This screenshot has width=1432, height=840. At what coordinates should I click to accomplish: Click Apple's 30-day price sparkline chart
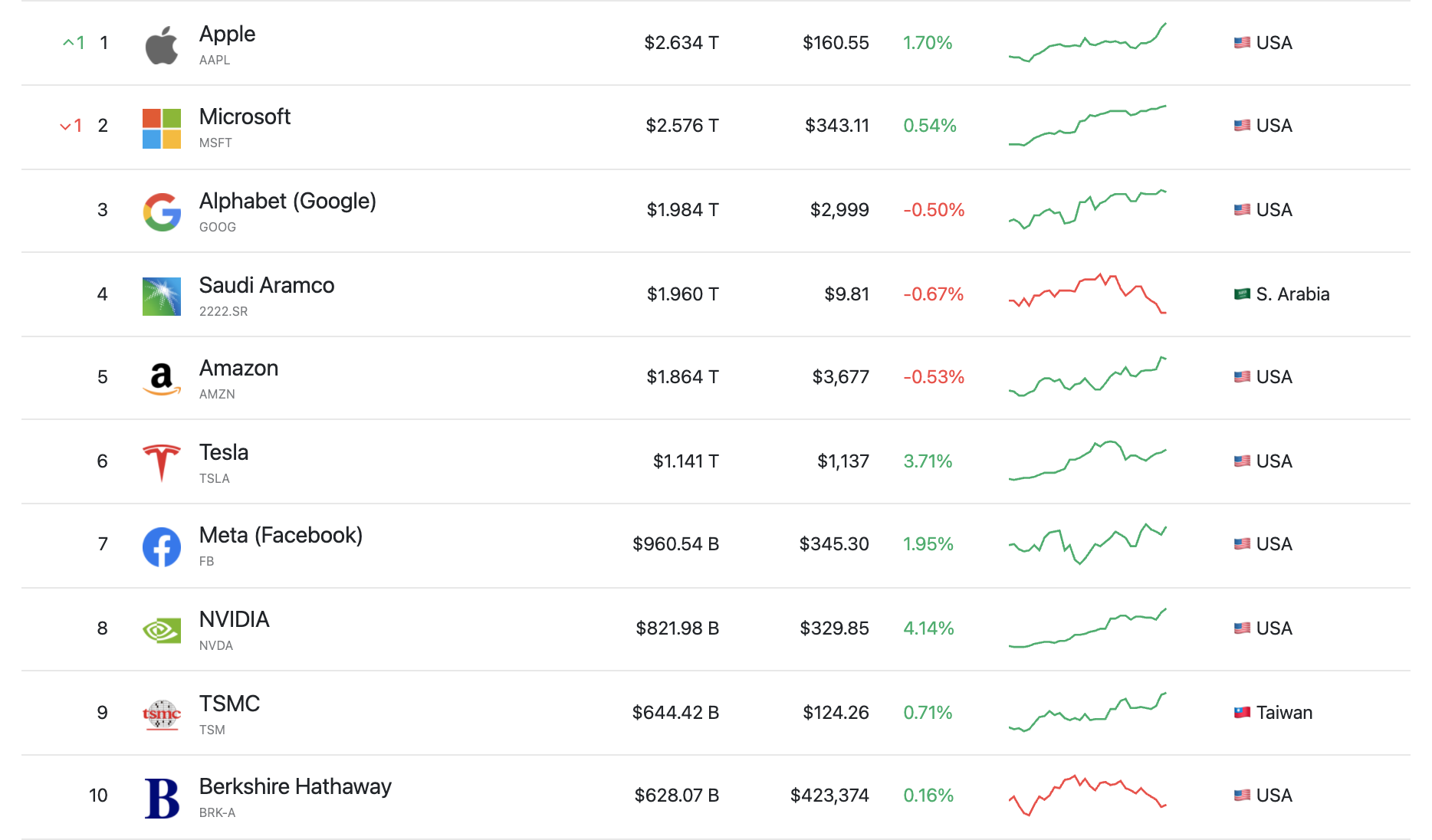pos(1087,43)
